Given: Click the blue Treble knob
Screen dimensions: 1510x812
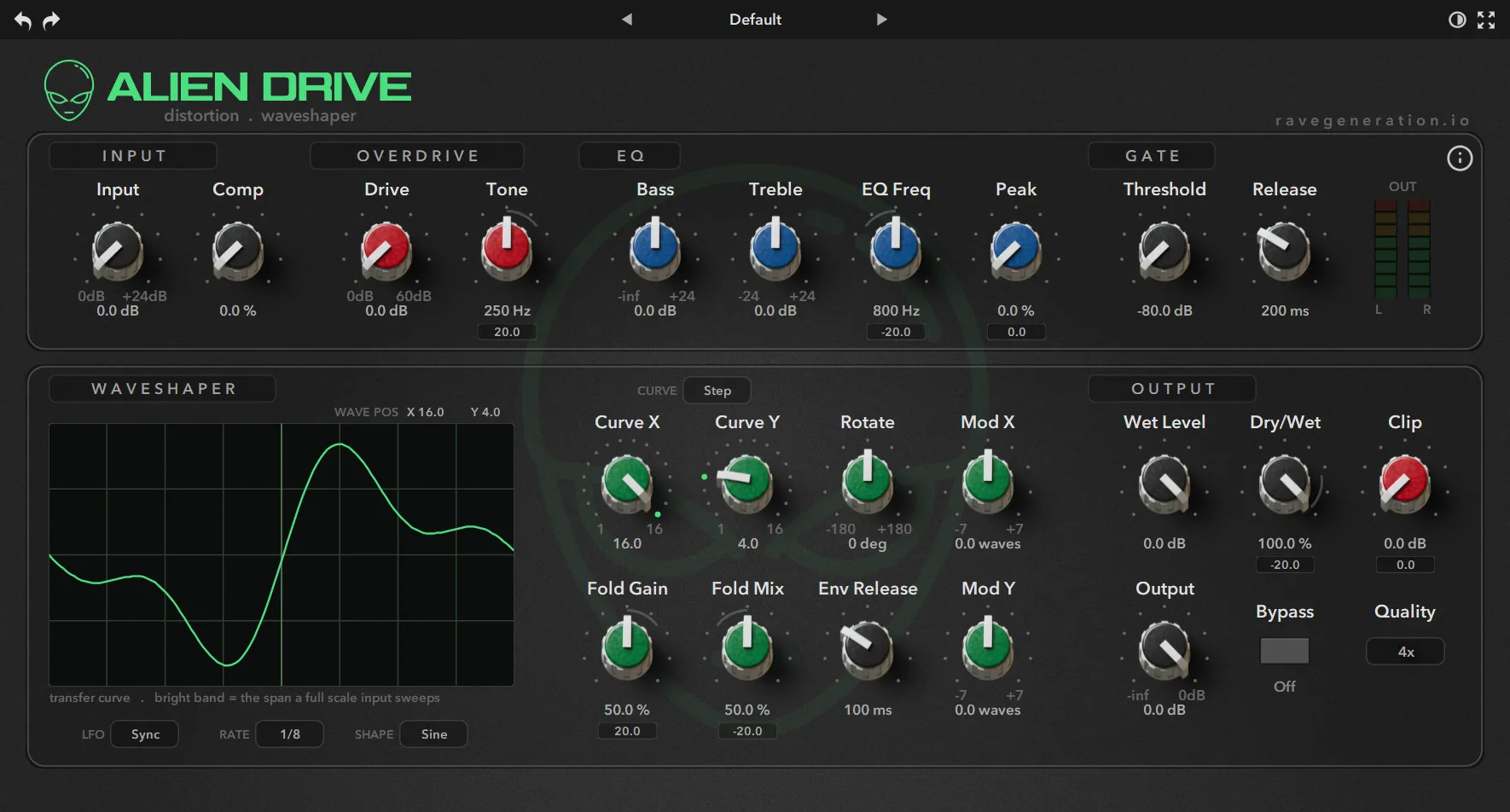Looking at the screenshot, I should (x=775, y=247).
